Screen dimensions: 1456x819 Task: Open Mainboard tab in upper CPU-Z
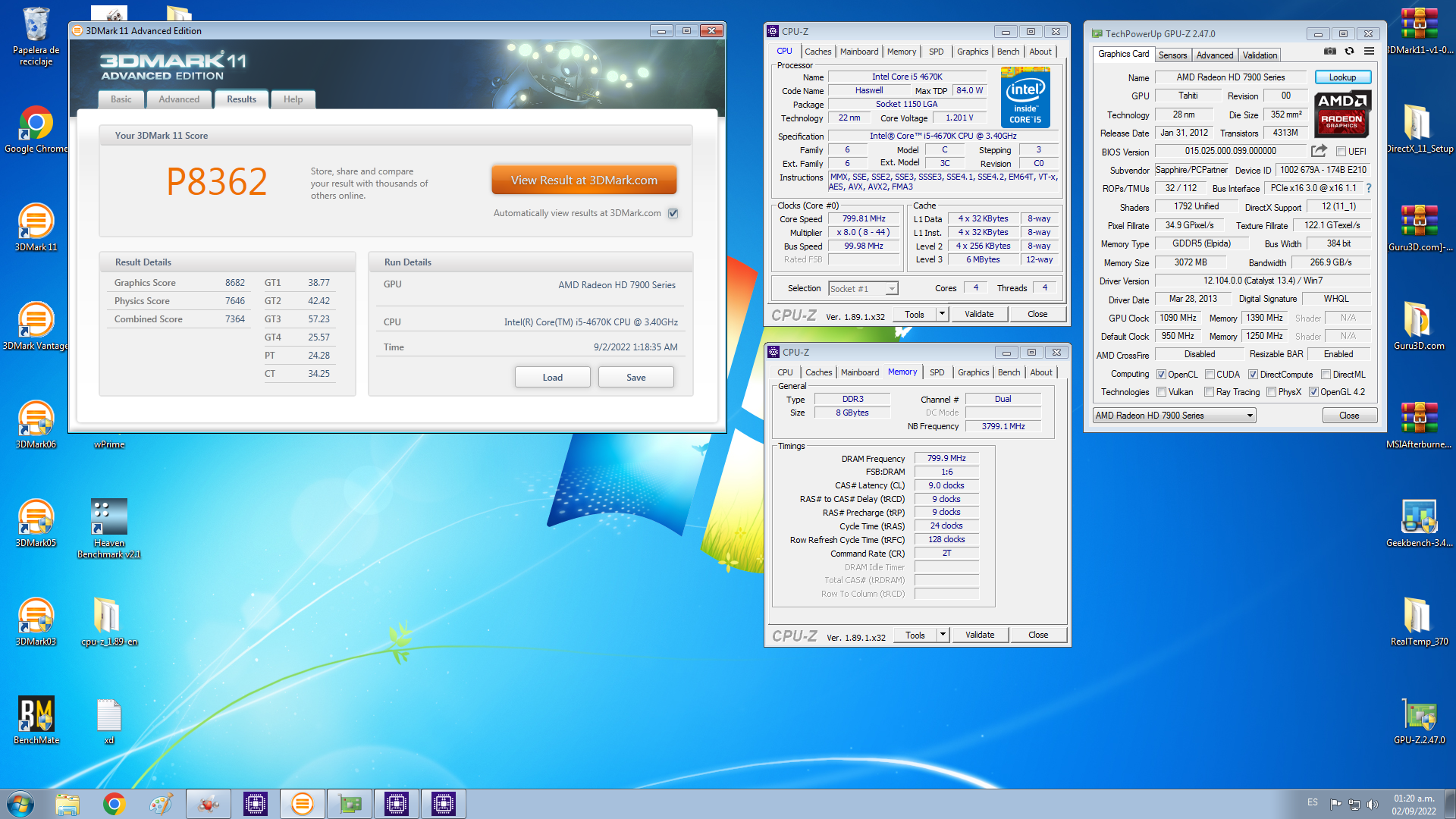[x=859, y=52]
